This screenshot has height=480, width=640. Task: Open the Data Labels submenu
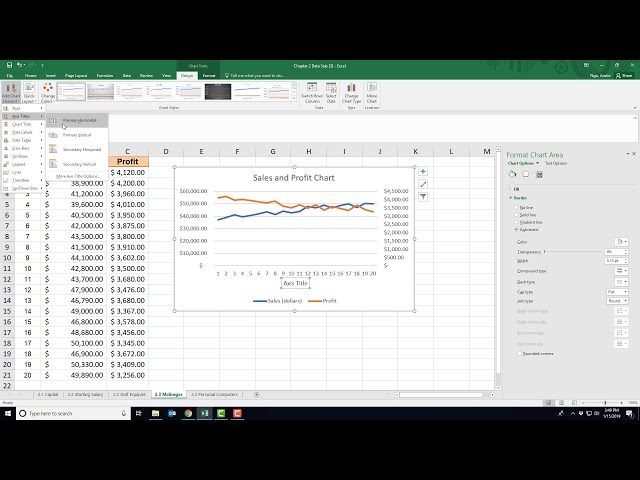point(23,132)
